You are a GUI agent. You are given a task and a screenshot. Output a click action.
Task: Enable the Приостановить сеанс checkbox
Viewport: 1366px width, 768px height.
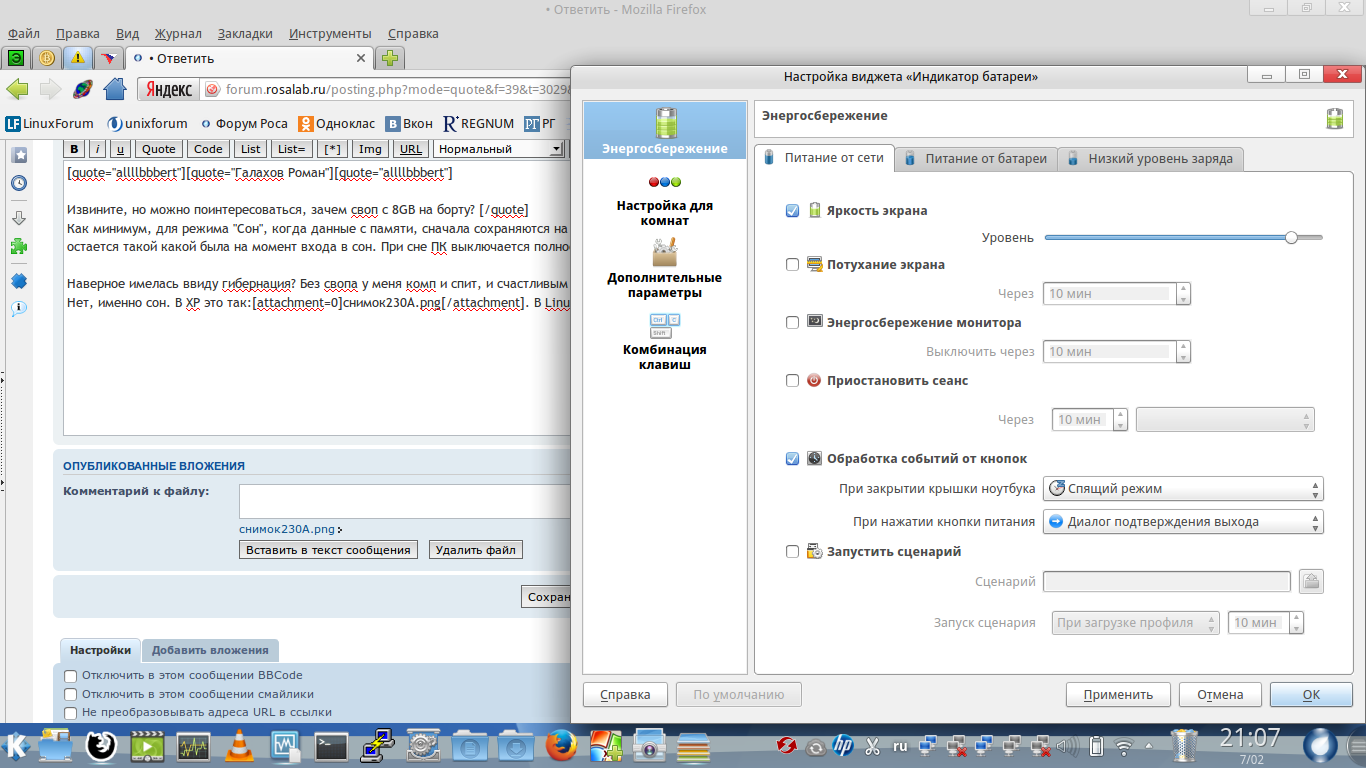pos(793,381)
